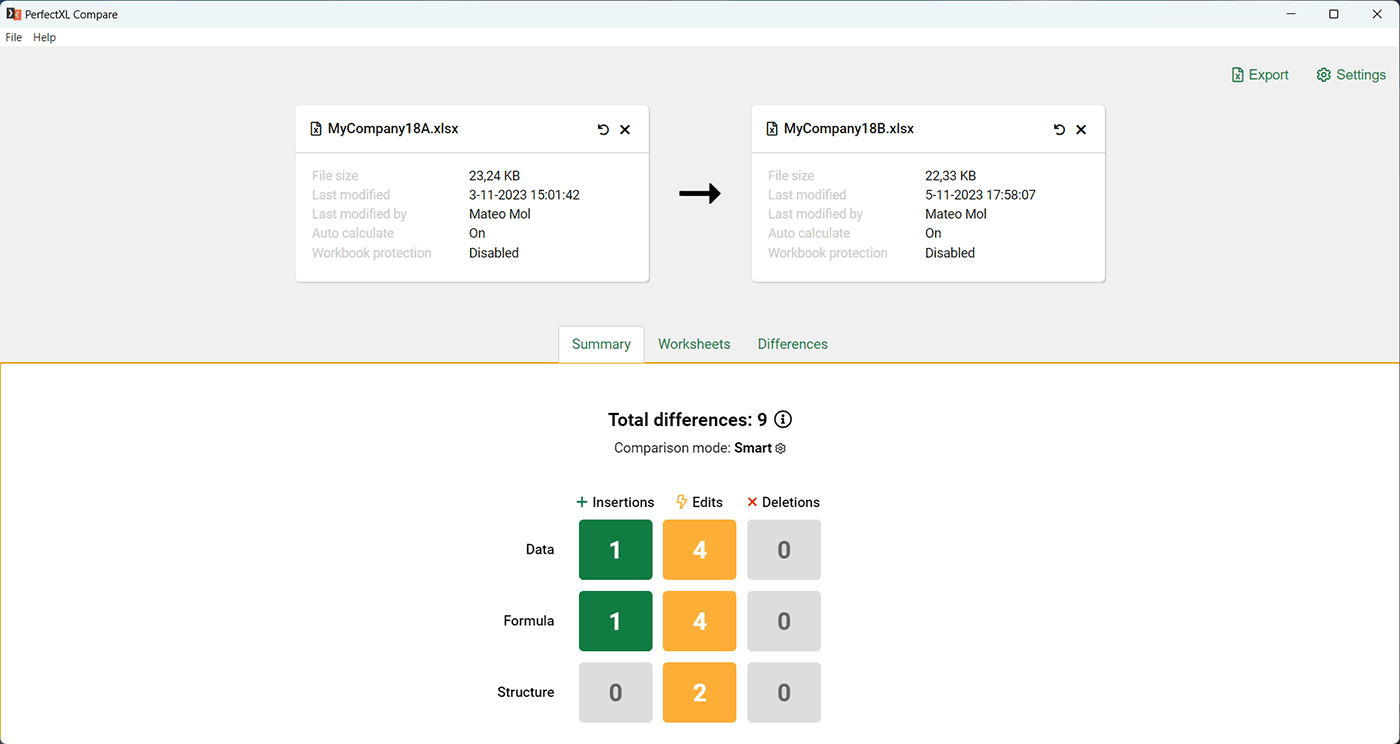This screenshot has width=1400, height=744.
Task: Click the orange Structure edits tile
Action: coord(699,692)
